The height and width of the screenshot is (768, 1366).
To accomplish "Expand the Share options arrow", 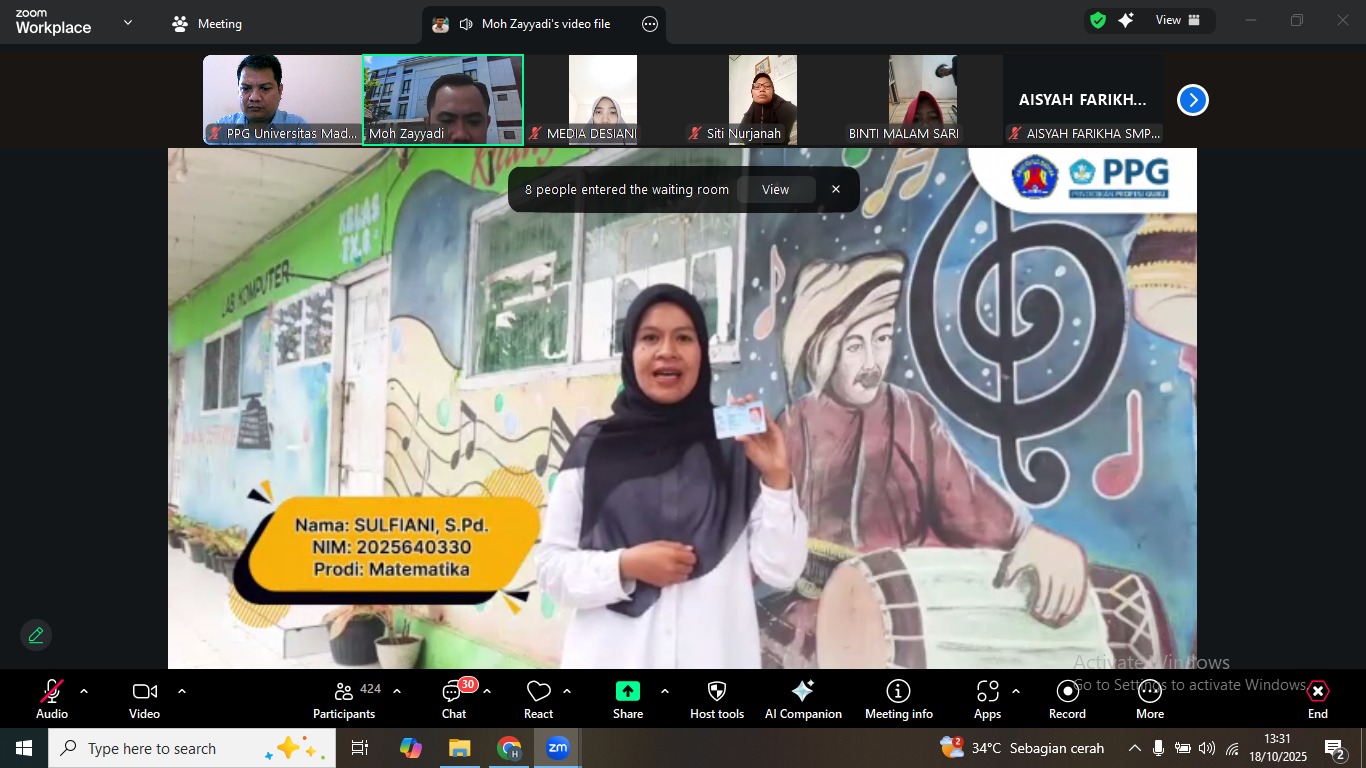I will click(665, 691).
